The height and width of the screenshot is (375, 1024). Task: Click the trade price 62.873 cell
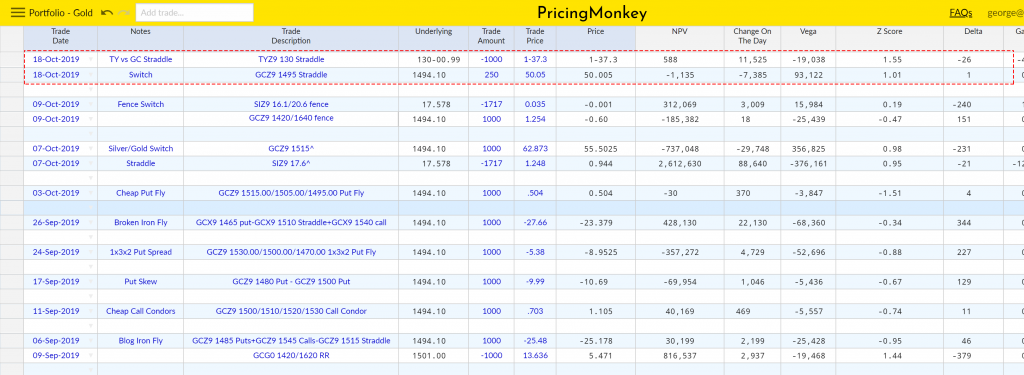point(534,149)
